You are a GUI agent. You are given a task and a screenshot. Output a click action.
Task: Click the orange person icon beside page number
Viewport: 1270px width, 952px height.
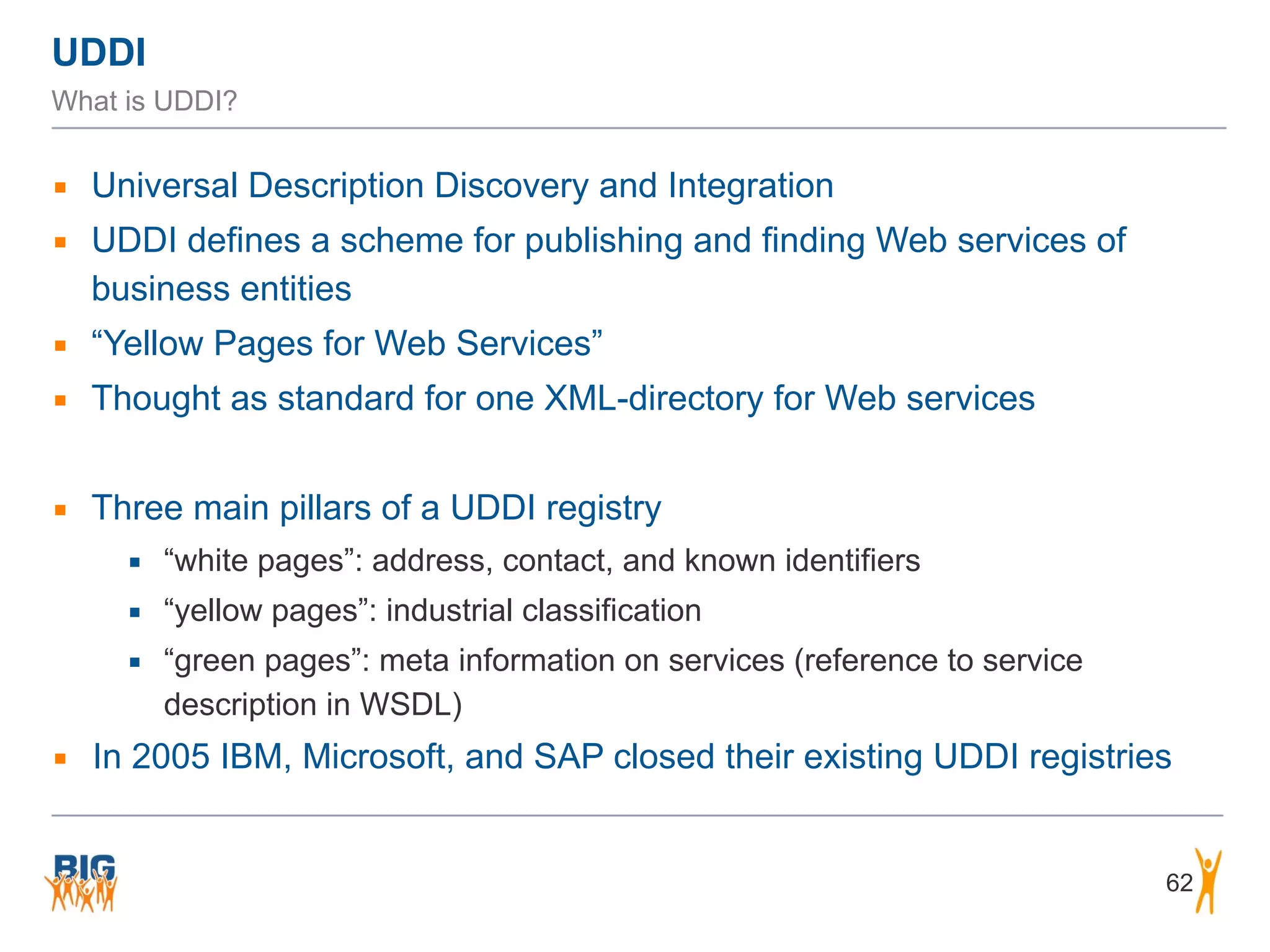click(1208, 881)
